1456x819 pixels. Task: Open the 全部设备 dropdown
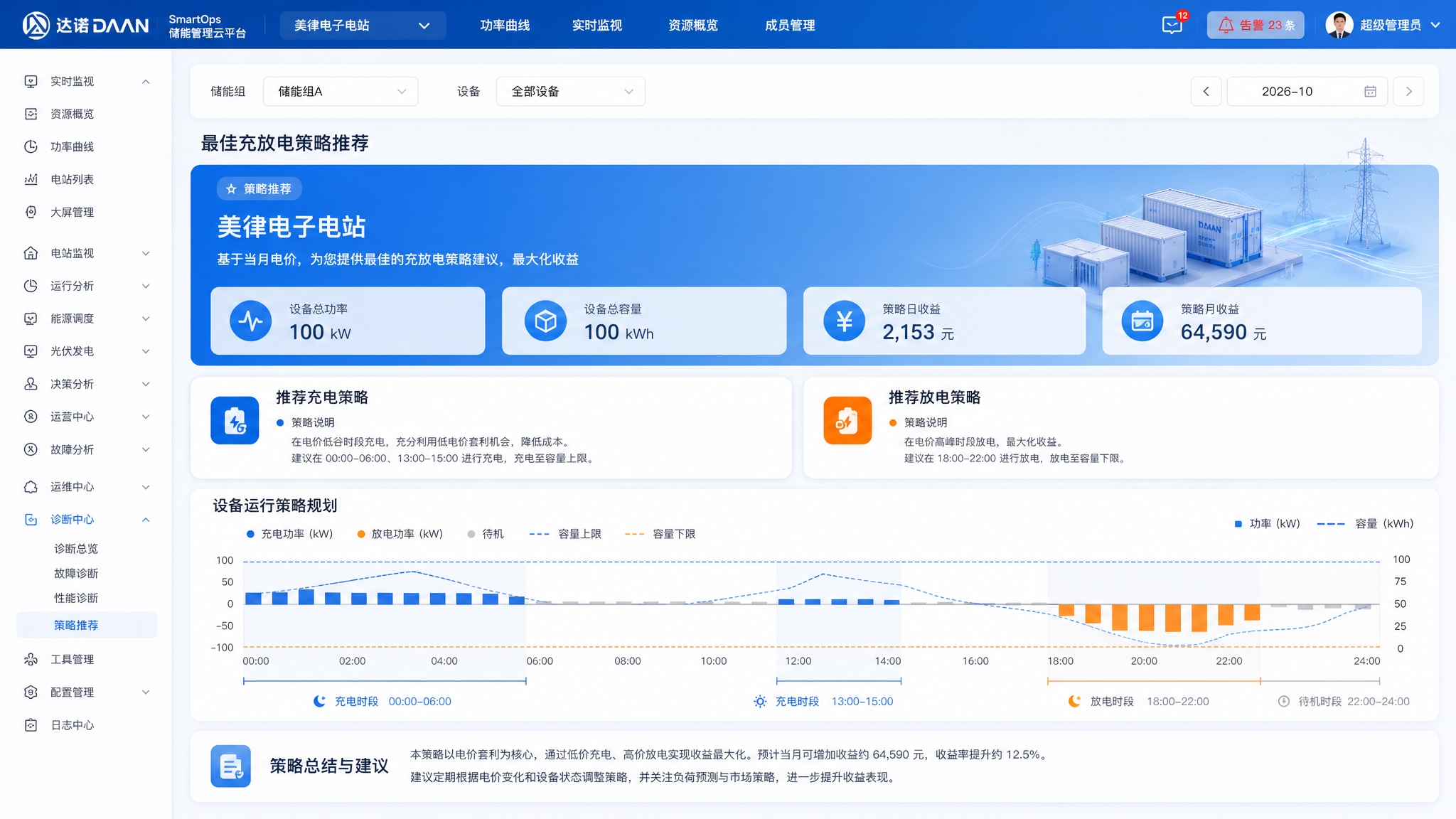pyautogui.click(x=570, y=91)
